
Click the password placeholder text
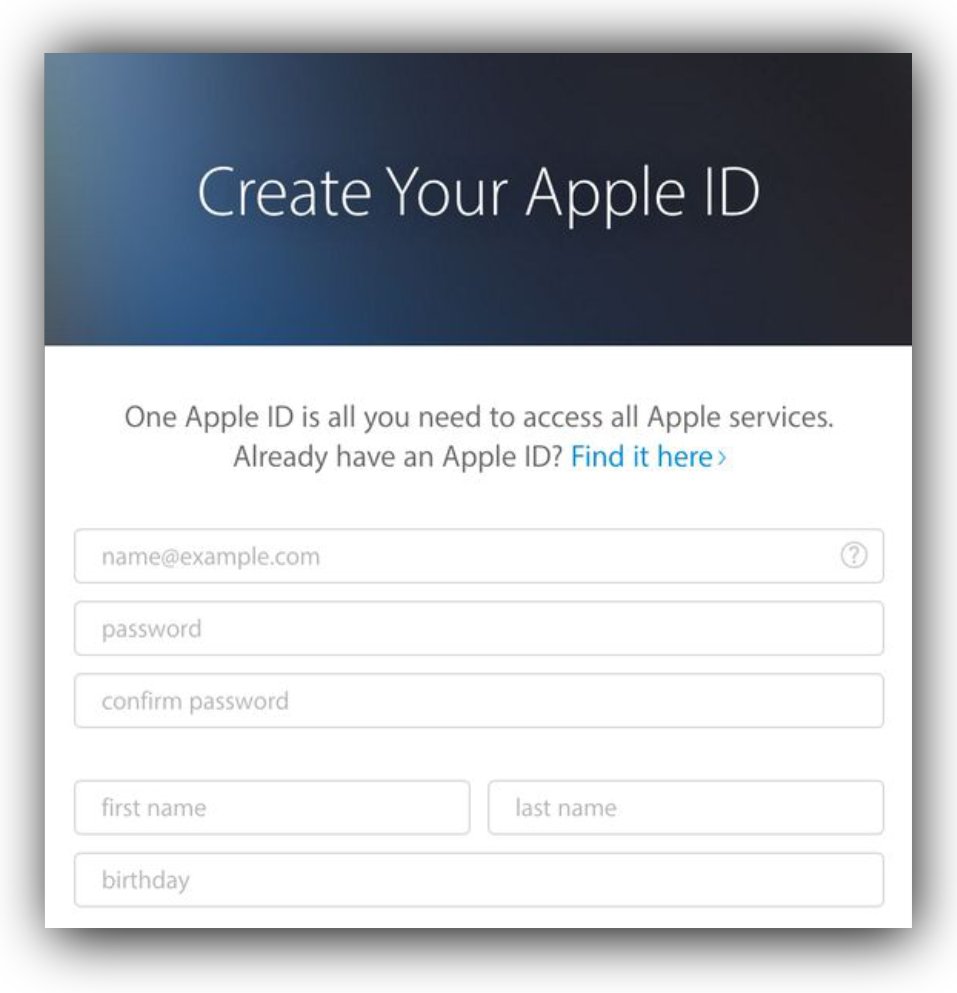click(x=151, y=629)
